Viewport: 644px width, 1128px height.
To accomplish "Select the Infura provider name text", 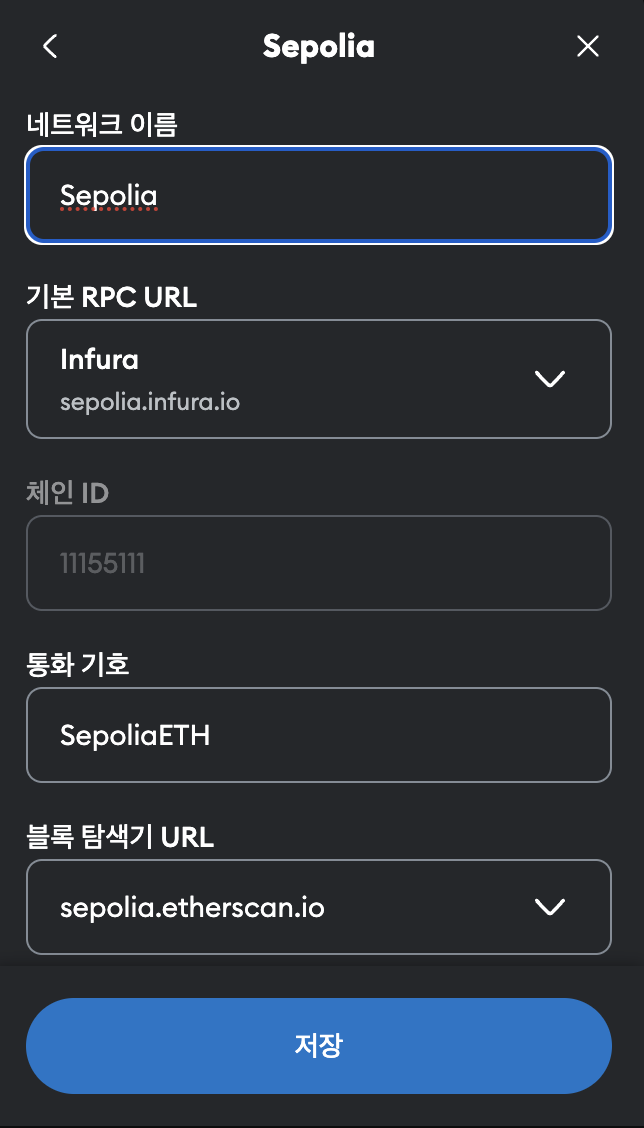I will pyautogui.click(x=99, y=359).
